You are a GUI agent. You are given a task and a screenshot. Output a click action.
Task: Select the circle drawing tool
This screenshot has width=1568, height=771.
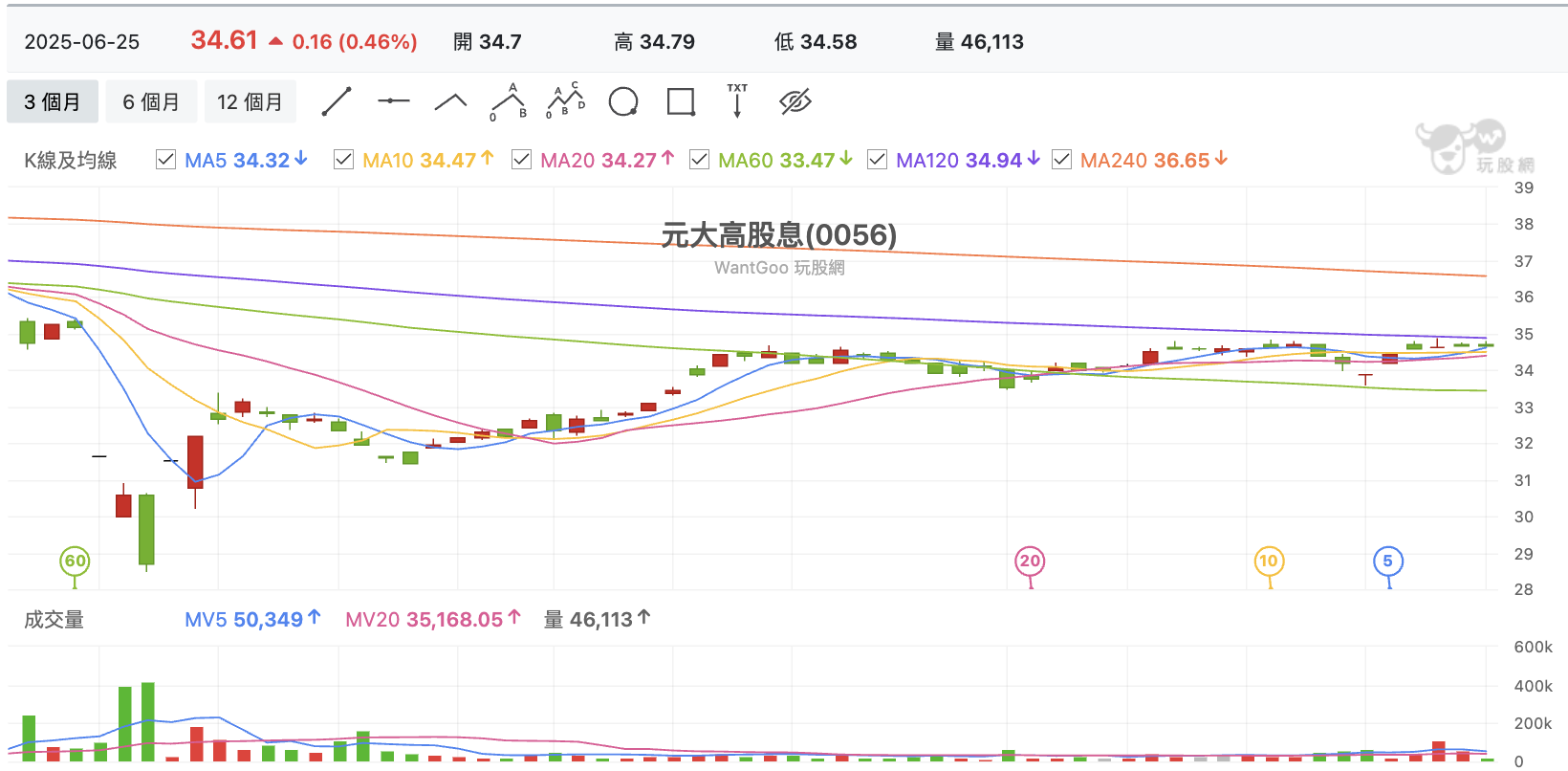point(623,101)
